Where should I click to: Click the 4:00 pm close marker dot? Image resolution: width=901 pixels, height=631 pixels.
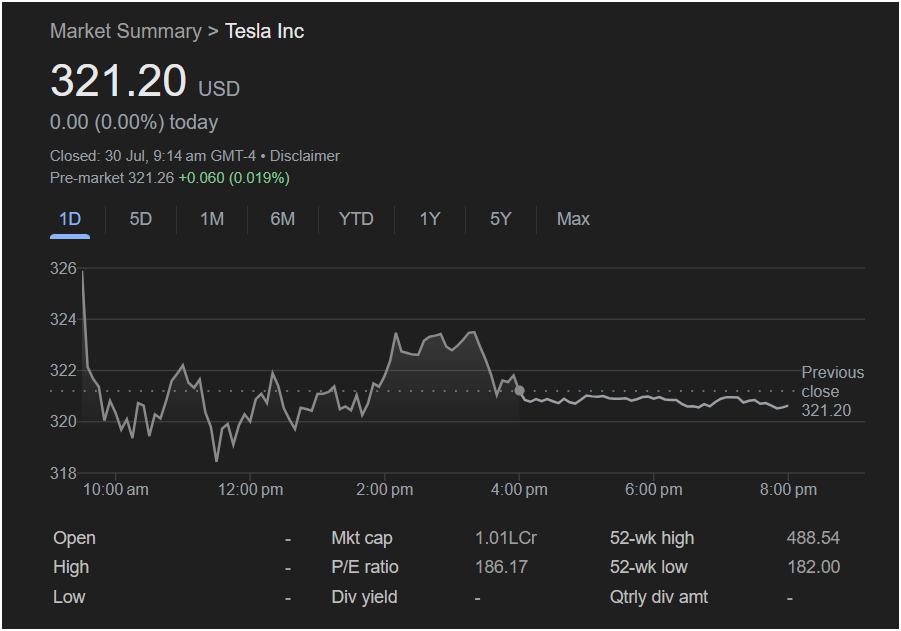point(519,391)
